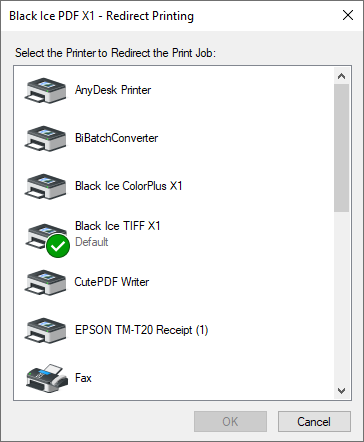Close the Redirect Printing dialog
This screenshot has width=364, height=442.
348,15
